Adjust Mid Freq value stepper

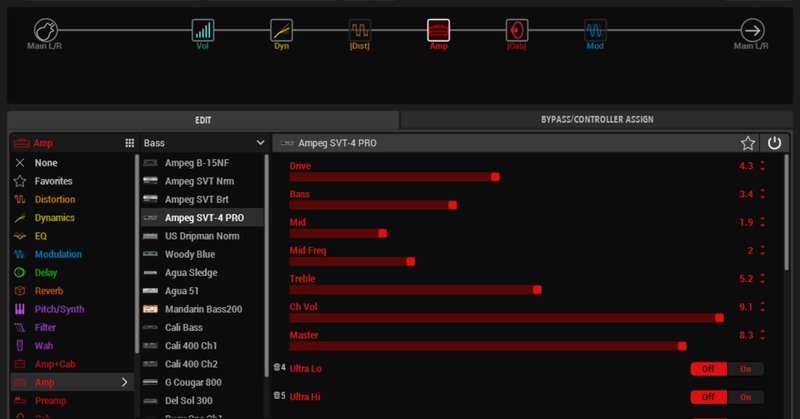(x=762, y=250)
